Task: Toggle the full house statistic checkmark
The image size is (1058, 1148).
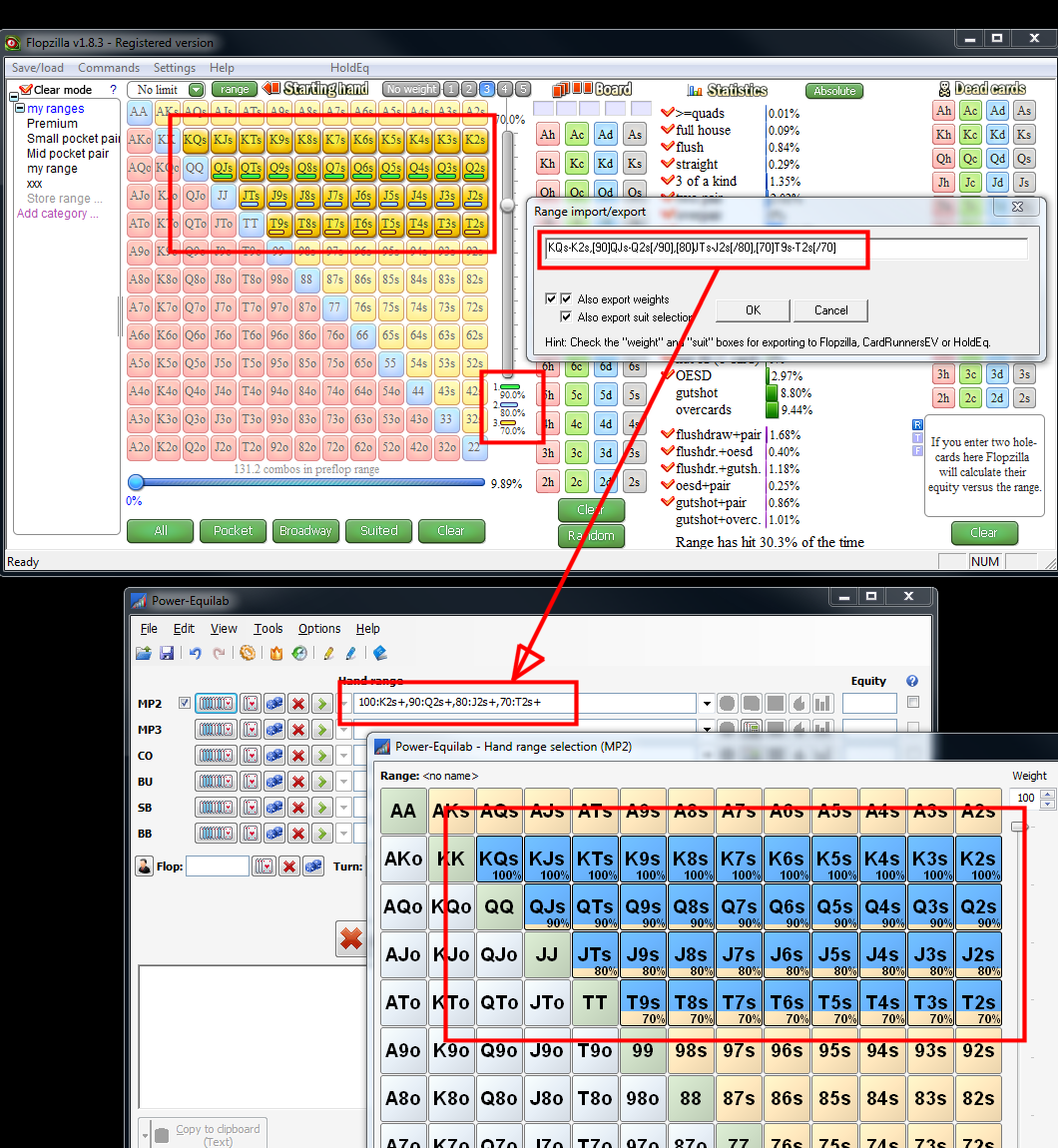Action: click(667, 130)
